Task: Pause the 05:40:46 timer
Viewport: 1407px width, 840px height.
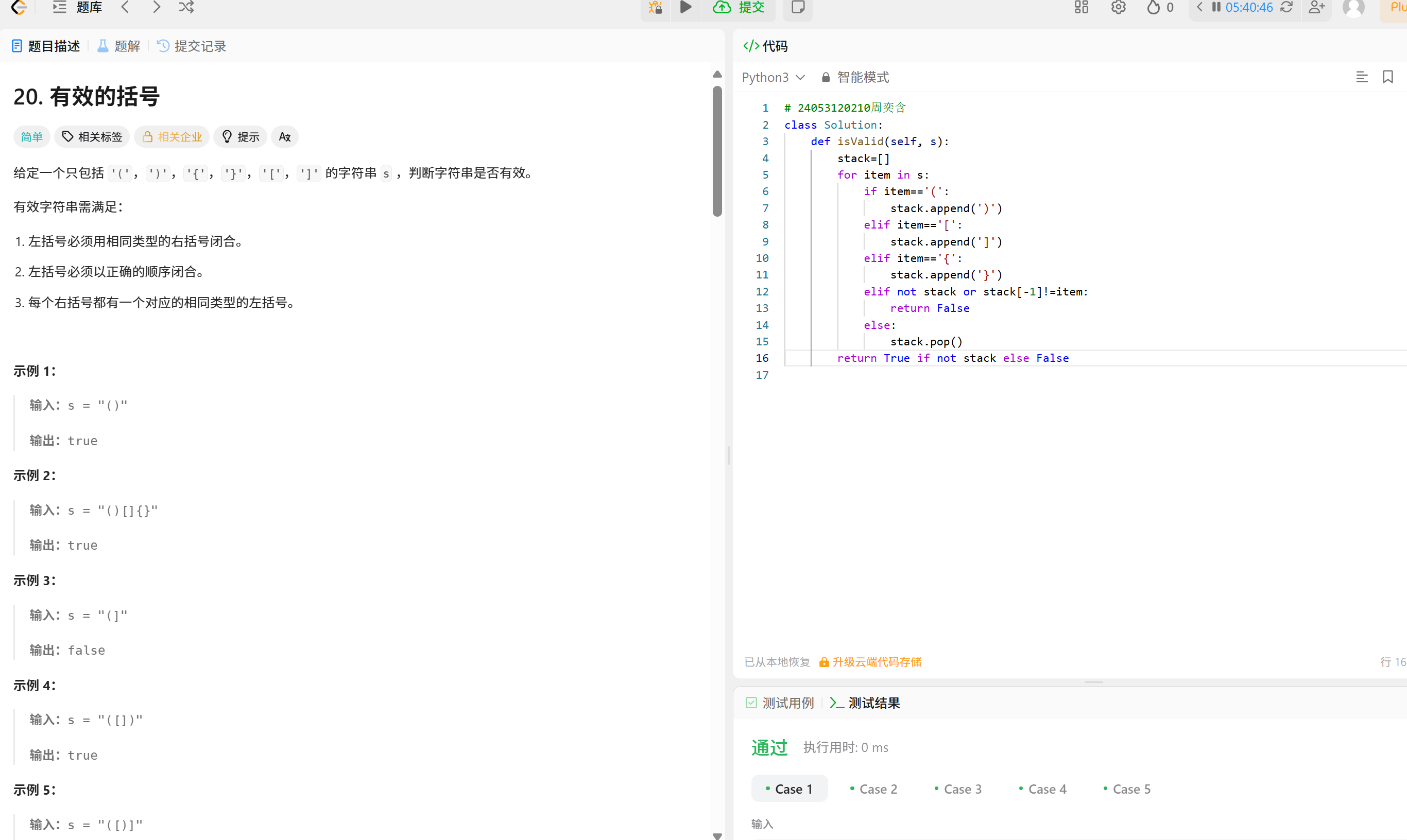Action: click(x=1215, y=7)
